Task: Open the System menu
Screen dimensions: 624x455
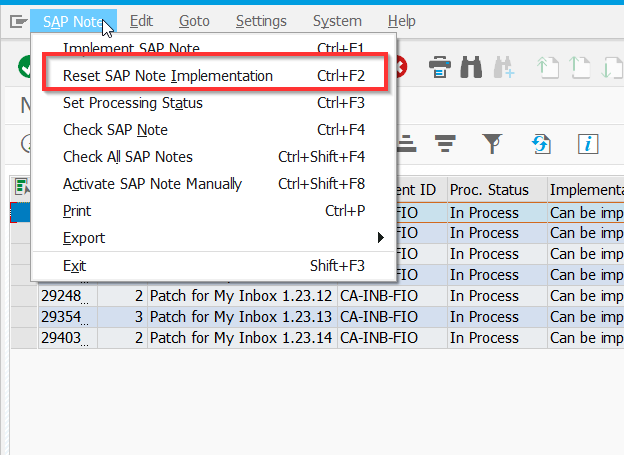Action: pos(337,21)
